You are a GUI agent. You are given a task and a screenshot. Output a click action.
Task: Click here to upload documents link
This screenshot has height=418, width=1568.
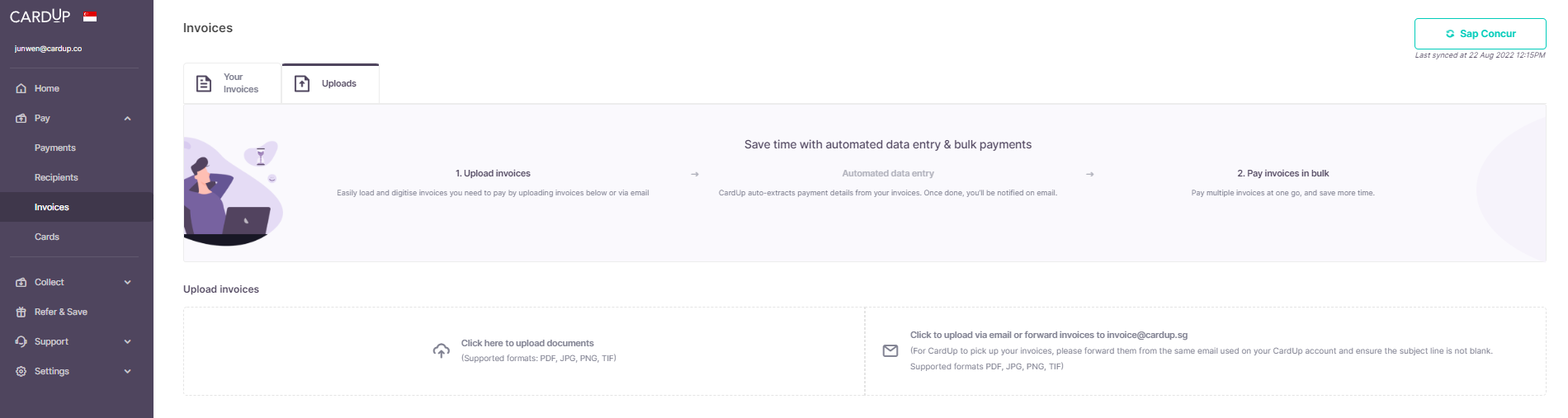pyautogui.click(x=527, y=344)
